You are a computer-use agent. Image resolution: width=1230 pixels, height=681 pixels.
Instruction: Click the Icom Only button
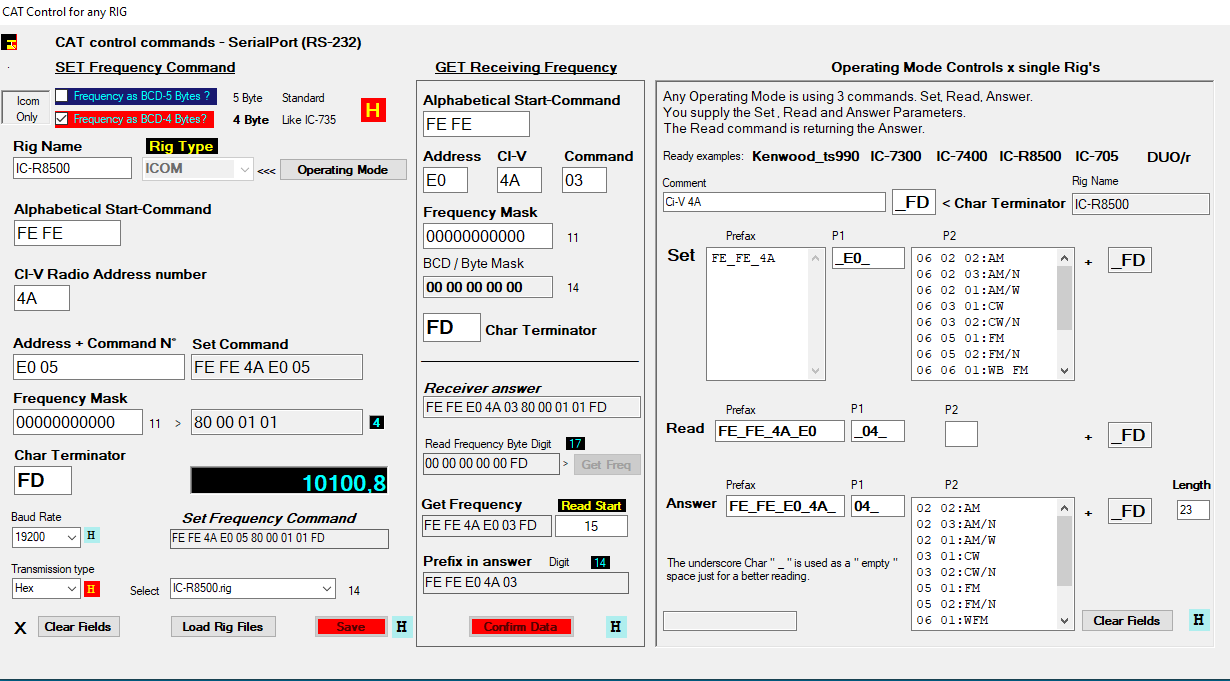click(27, 109)
